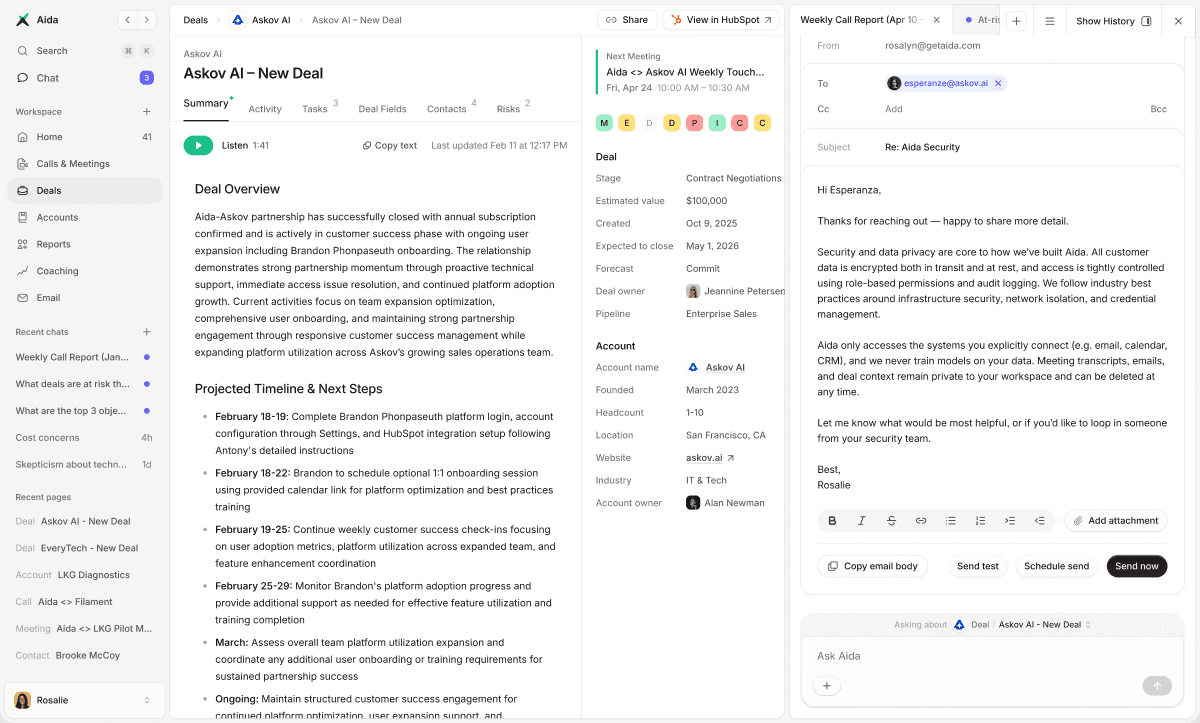
Task: Play the summary audio
Action: (x=198, y=146)
